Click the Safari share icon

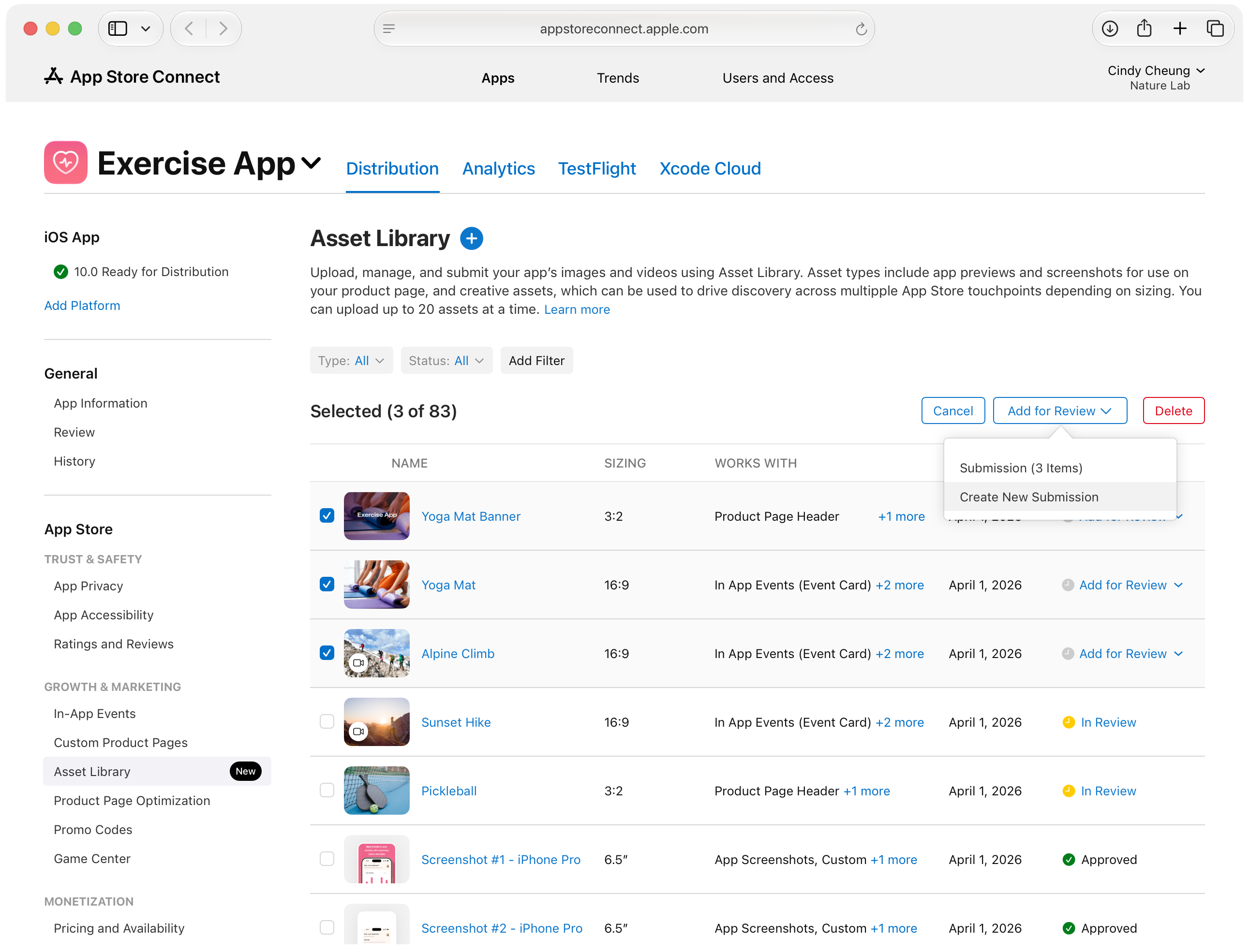pyautogui.click(x=1144, y=28)
